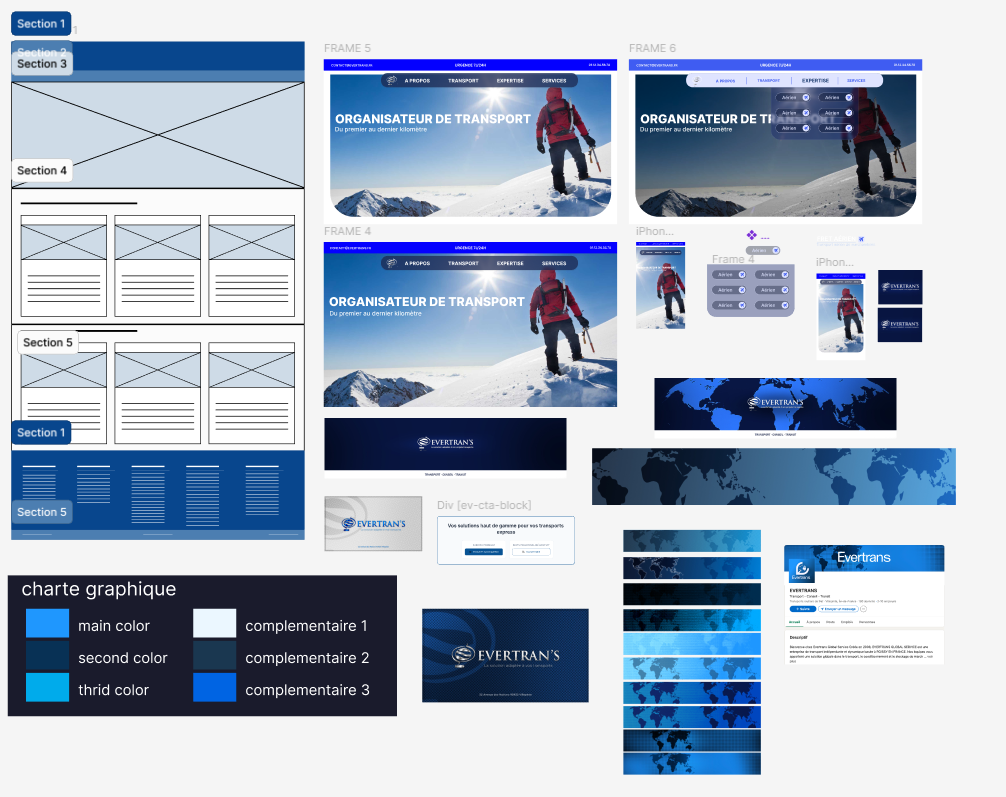Click the large image placeholder in wireframe
The image size is (1006, 797).
(x=158, y=134)
